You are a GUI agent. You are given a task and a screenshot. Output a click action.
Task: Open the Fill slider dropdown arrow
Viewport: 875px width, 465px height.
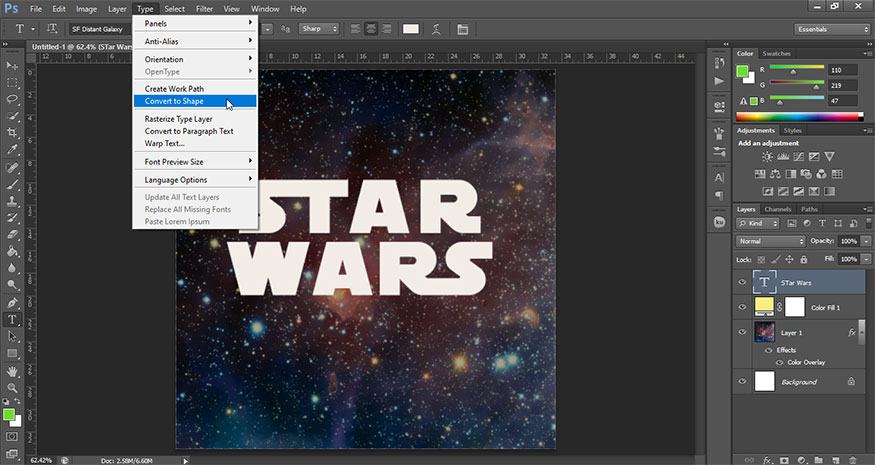click(x=866, y=260)
